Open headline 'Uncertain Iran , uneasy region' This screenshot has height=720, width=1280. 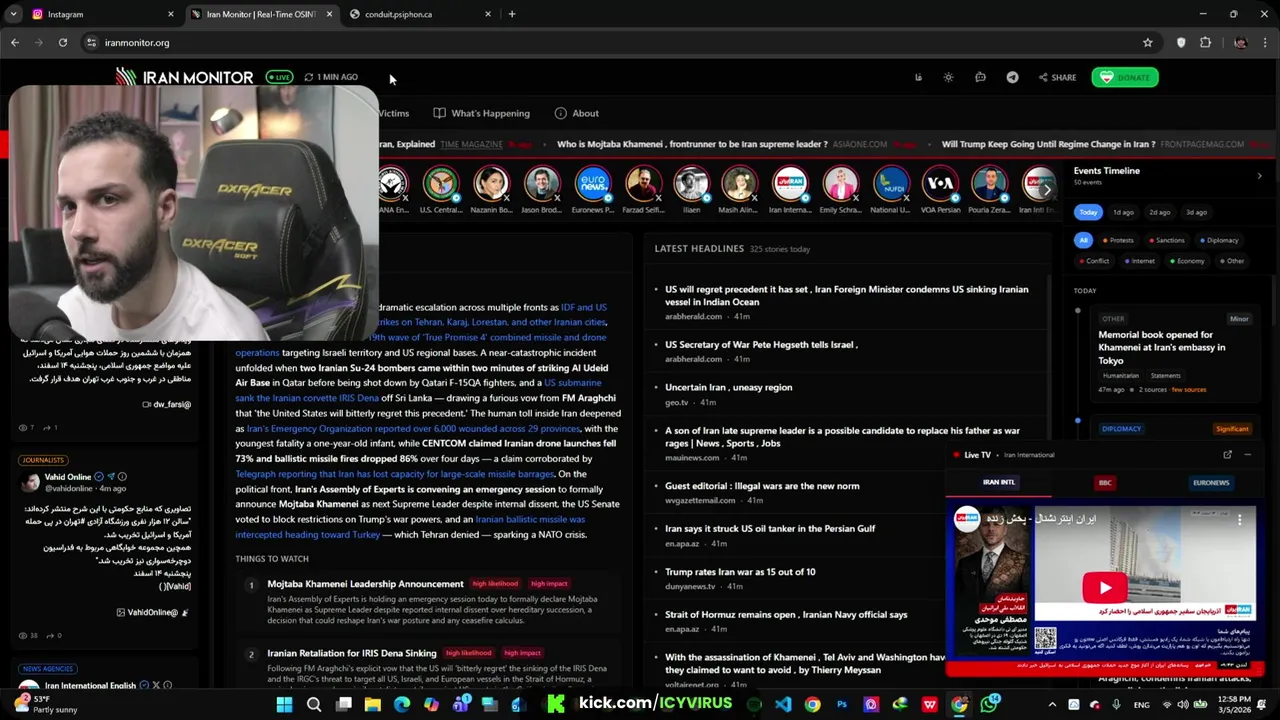point(728,387)
